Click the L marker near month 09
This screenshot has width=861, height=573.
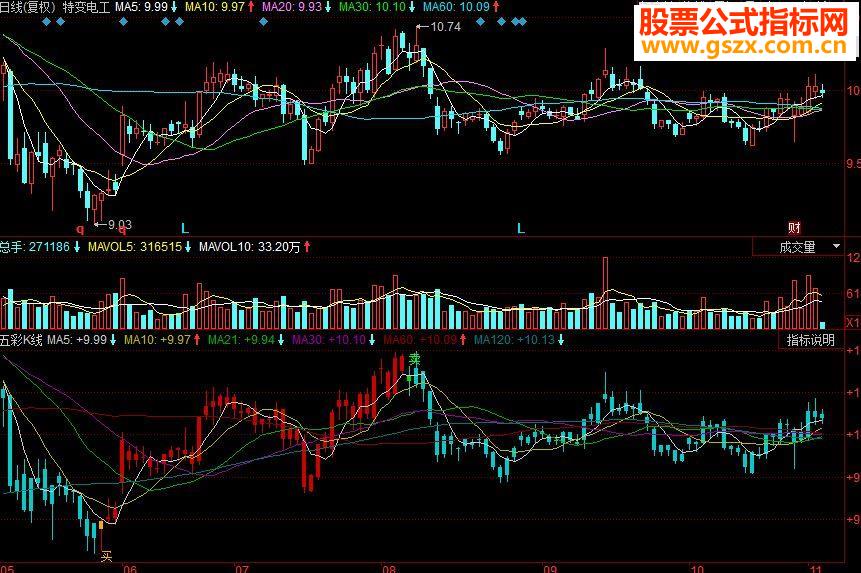tap(520, 228)
